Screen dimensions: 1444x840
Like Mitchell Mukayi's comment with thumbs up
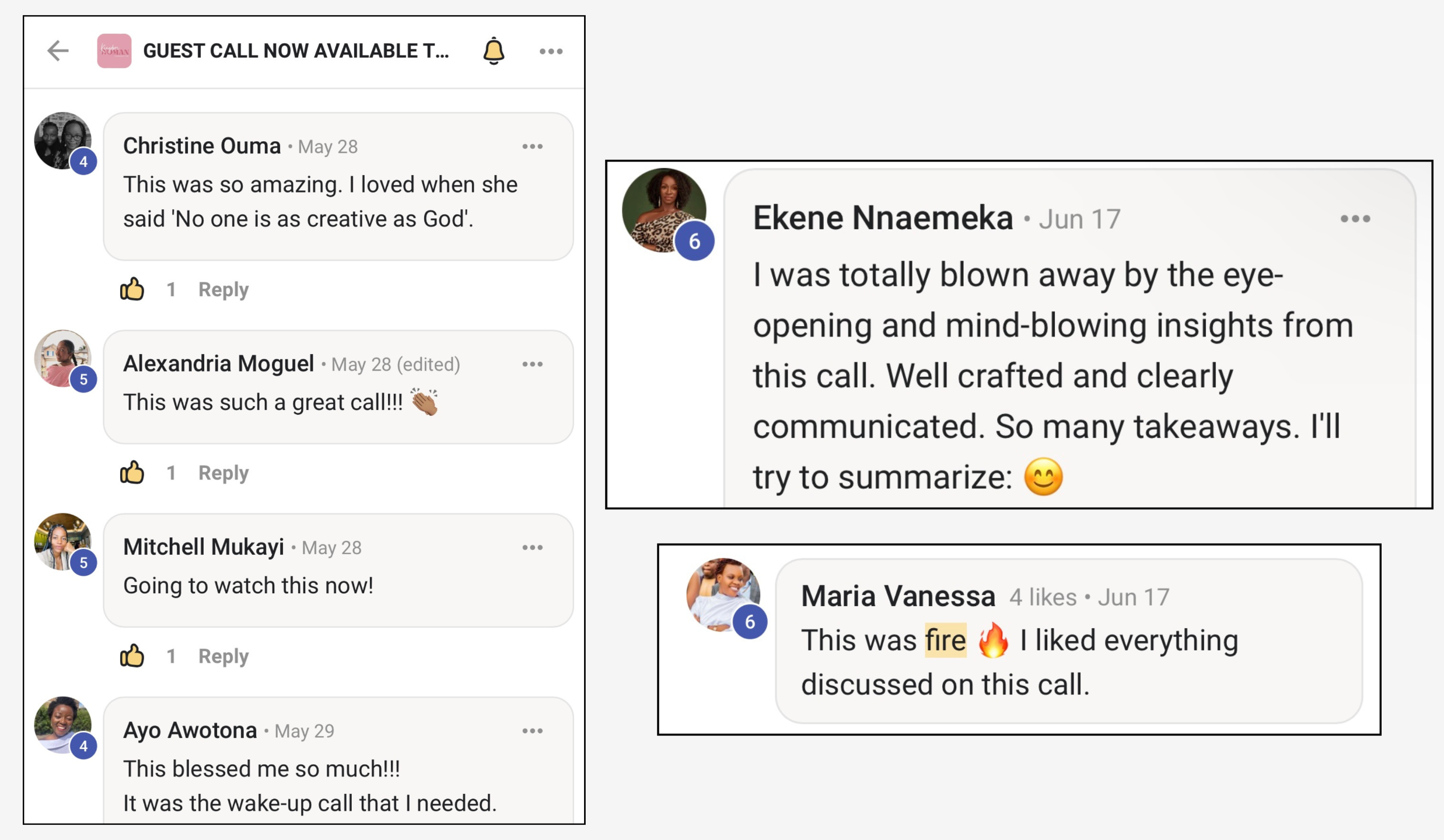(x=132, y=656)
